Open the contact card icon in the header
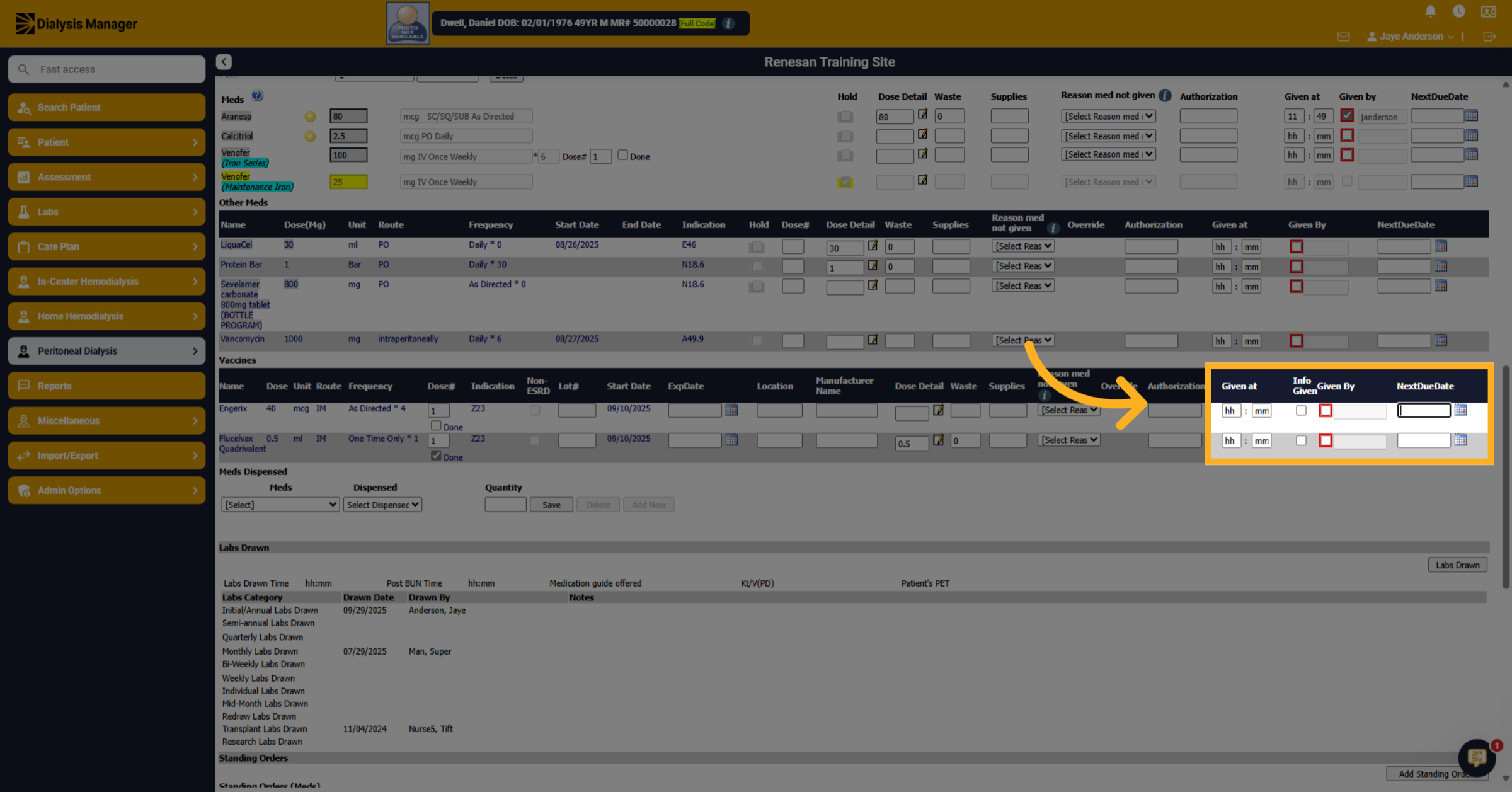The width and height of the screenshot is (1512, 792). 1489,12
